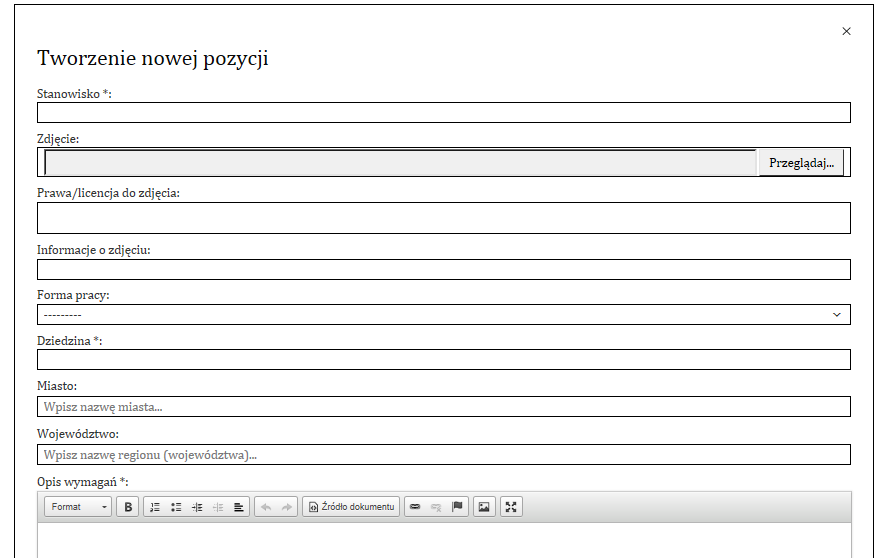The image size is (886, 558).
Task: Click into the Dziedzina field
Action: [x=443, y=360]
